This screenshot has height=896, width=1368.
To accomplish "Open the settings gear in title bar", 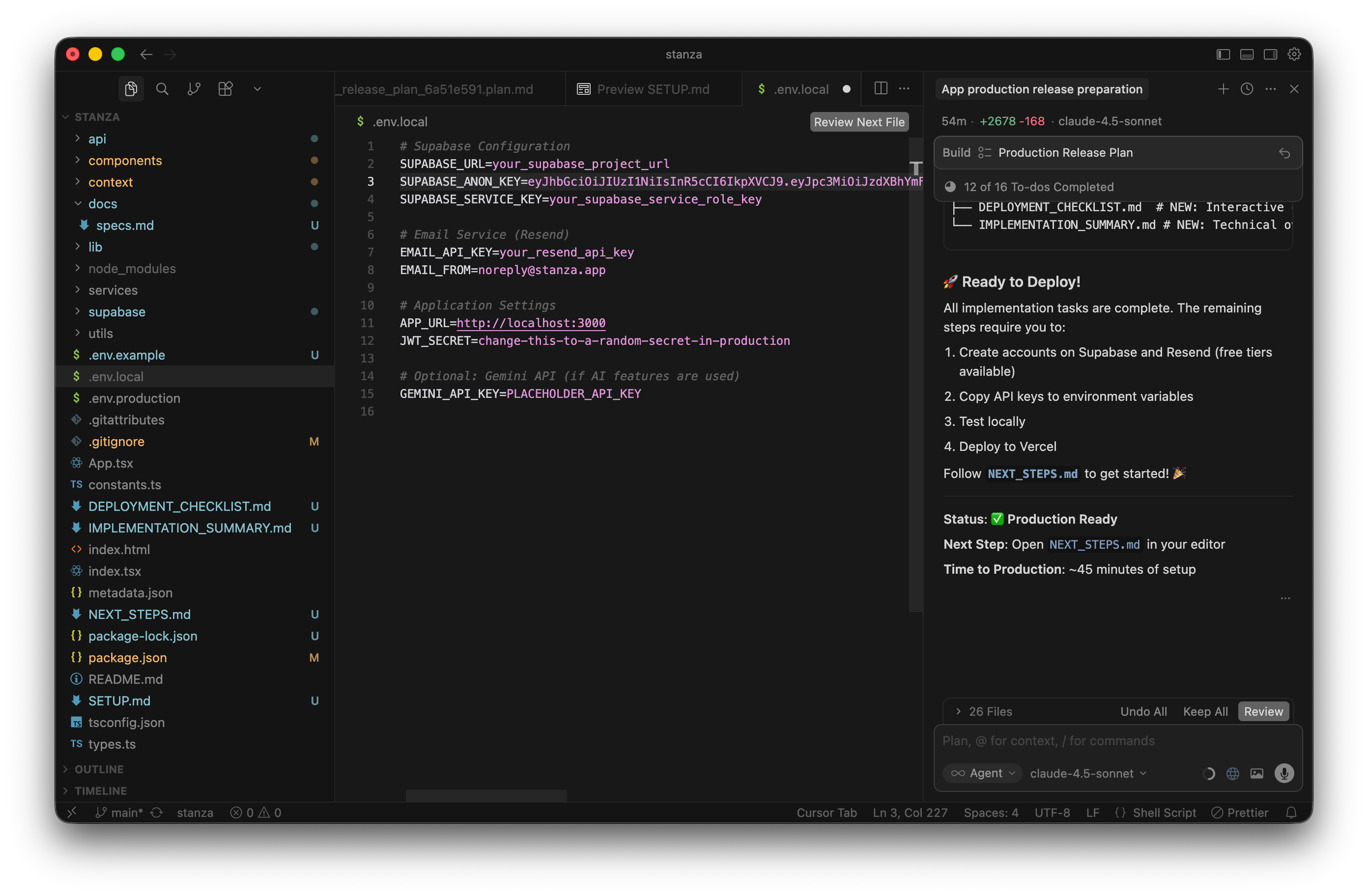I will pyautogui.click(x=1294, y=54).
